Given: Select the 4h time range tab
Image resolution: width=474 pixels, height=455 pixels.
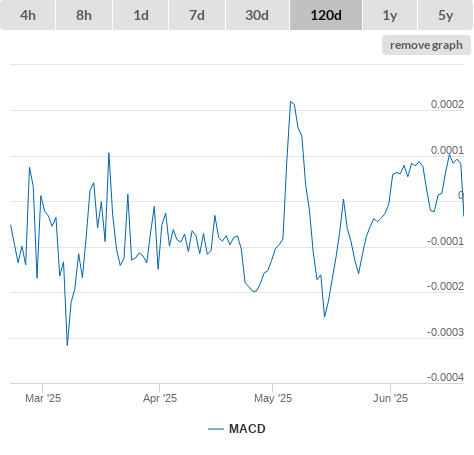Looking at the screenshot, I should point(28,15).
